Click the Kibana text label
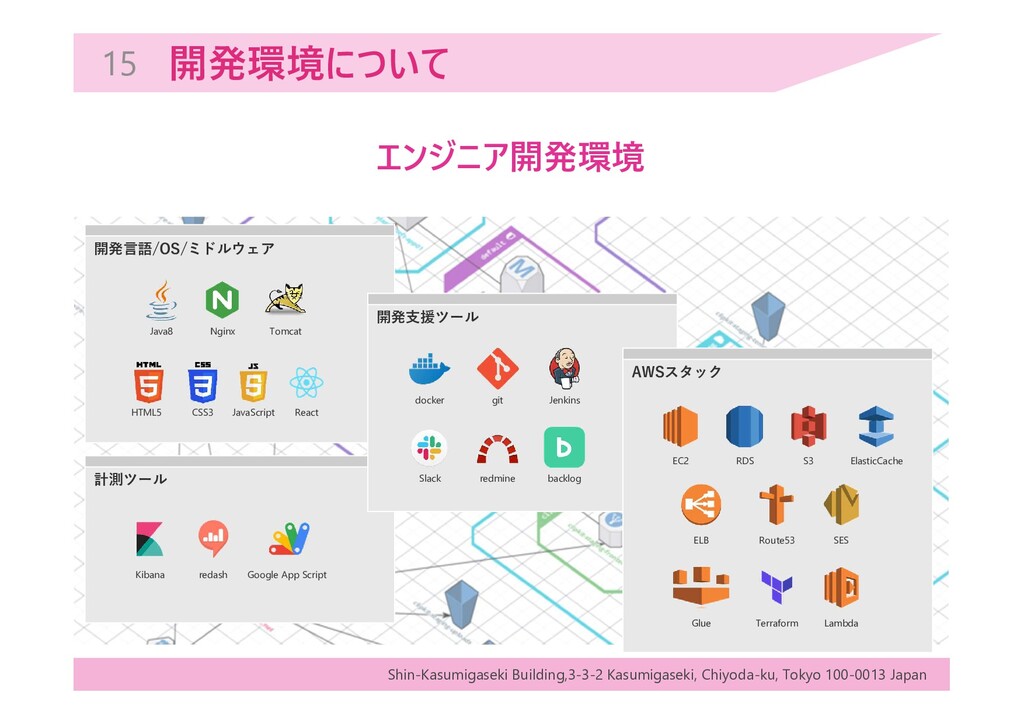Screen dimensions: 1024x724 pos(150,575)
